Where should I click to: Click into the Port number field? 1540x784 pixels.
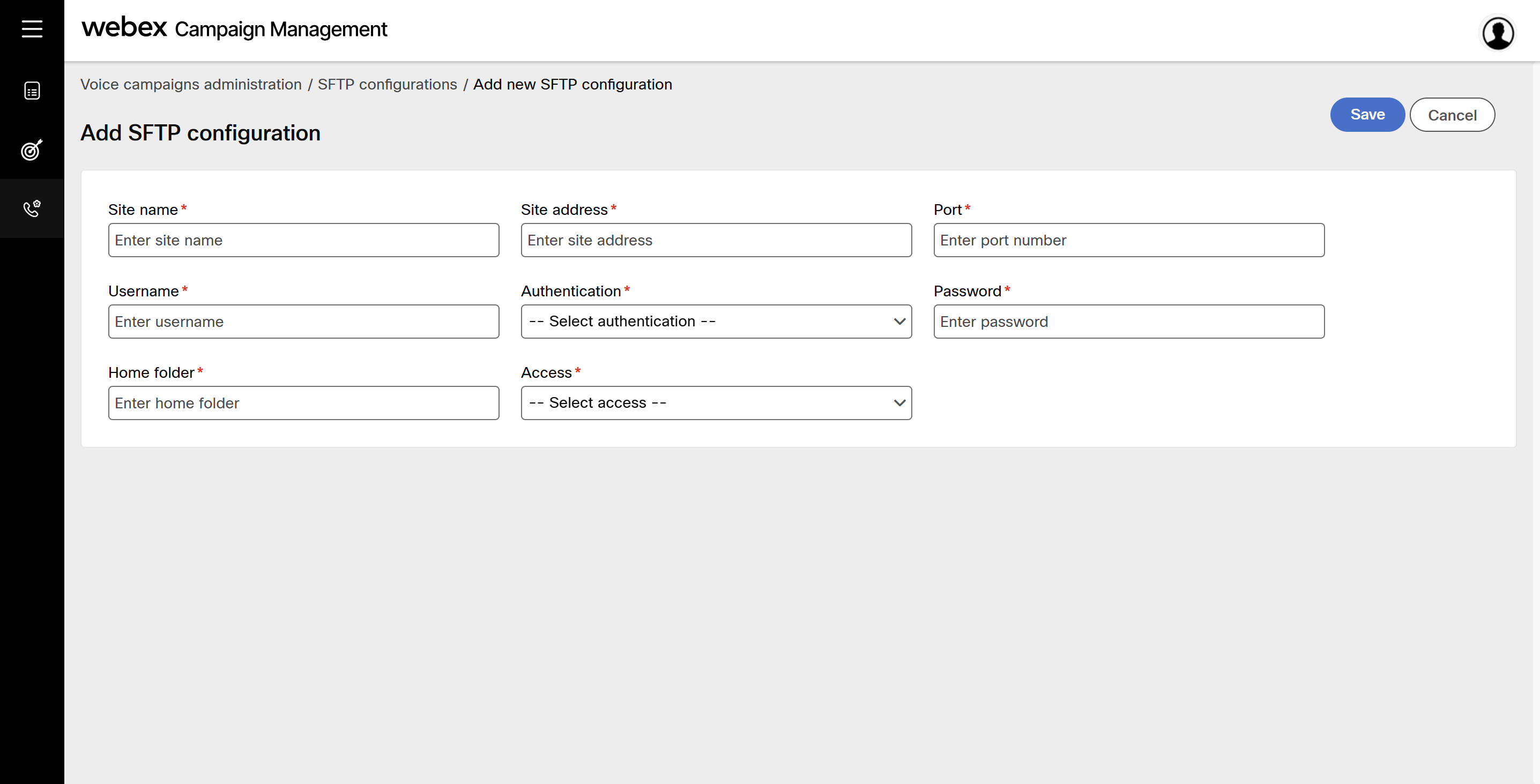pos(1128,240)
